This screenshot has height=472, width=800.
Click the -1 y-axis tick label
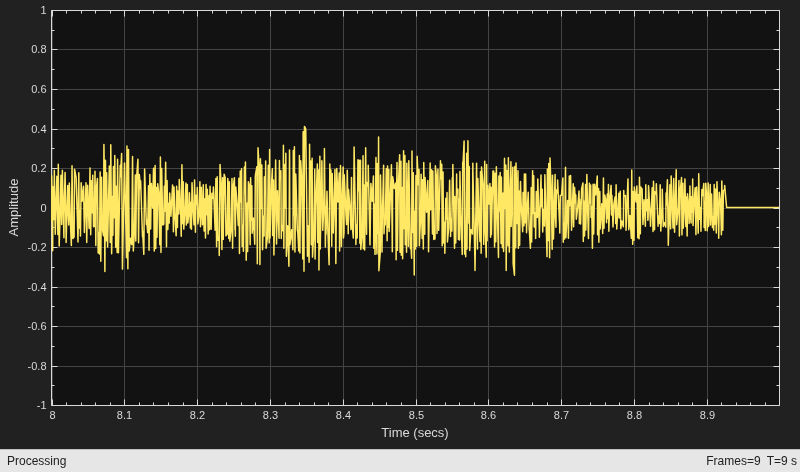click(x=42, y=406)
